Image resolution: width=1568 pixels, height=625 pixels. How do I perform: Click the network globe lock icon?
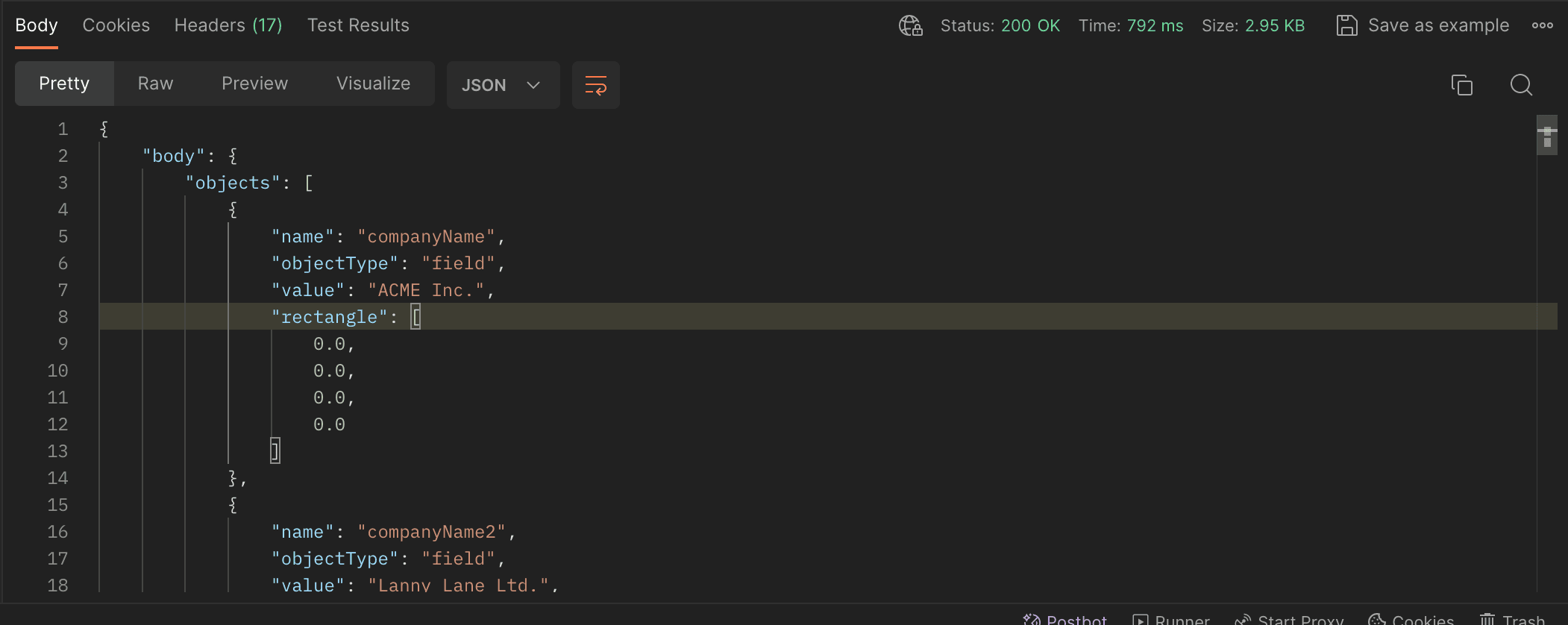(x=910, y=25)
